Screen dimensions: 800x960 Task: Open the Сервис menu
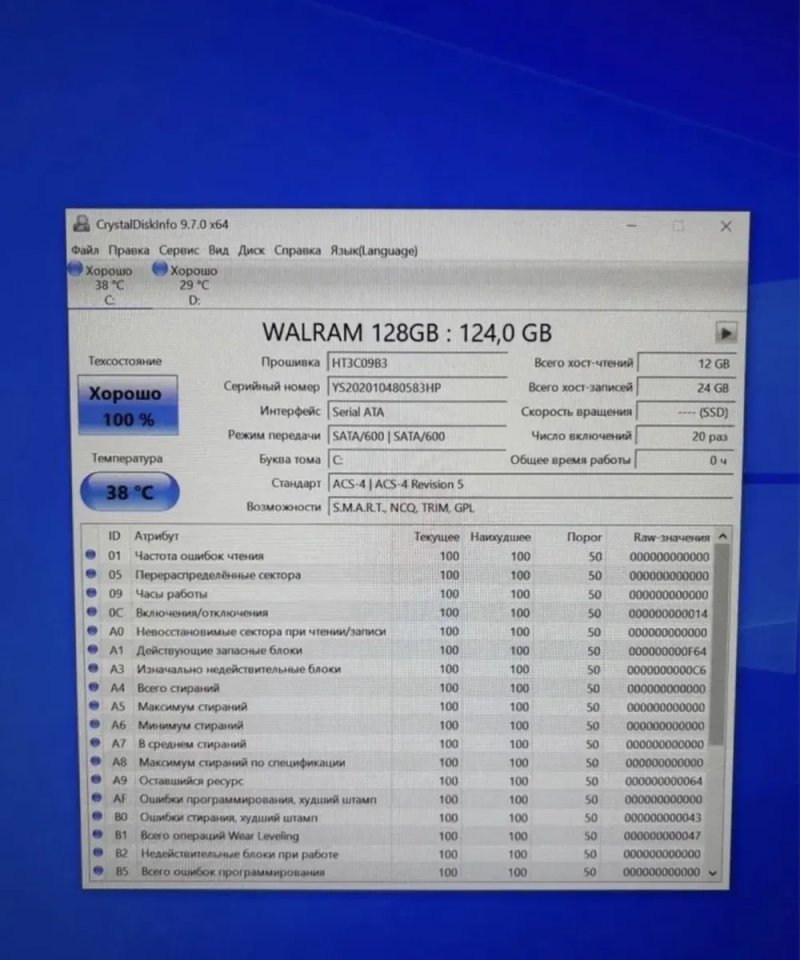(x=179, y=250)
